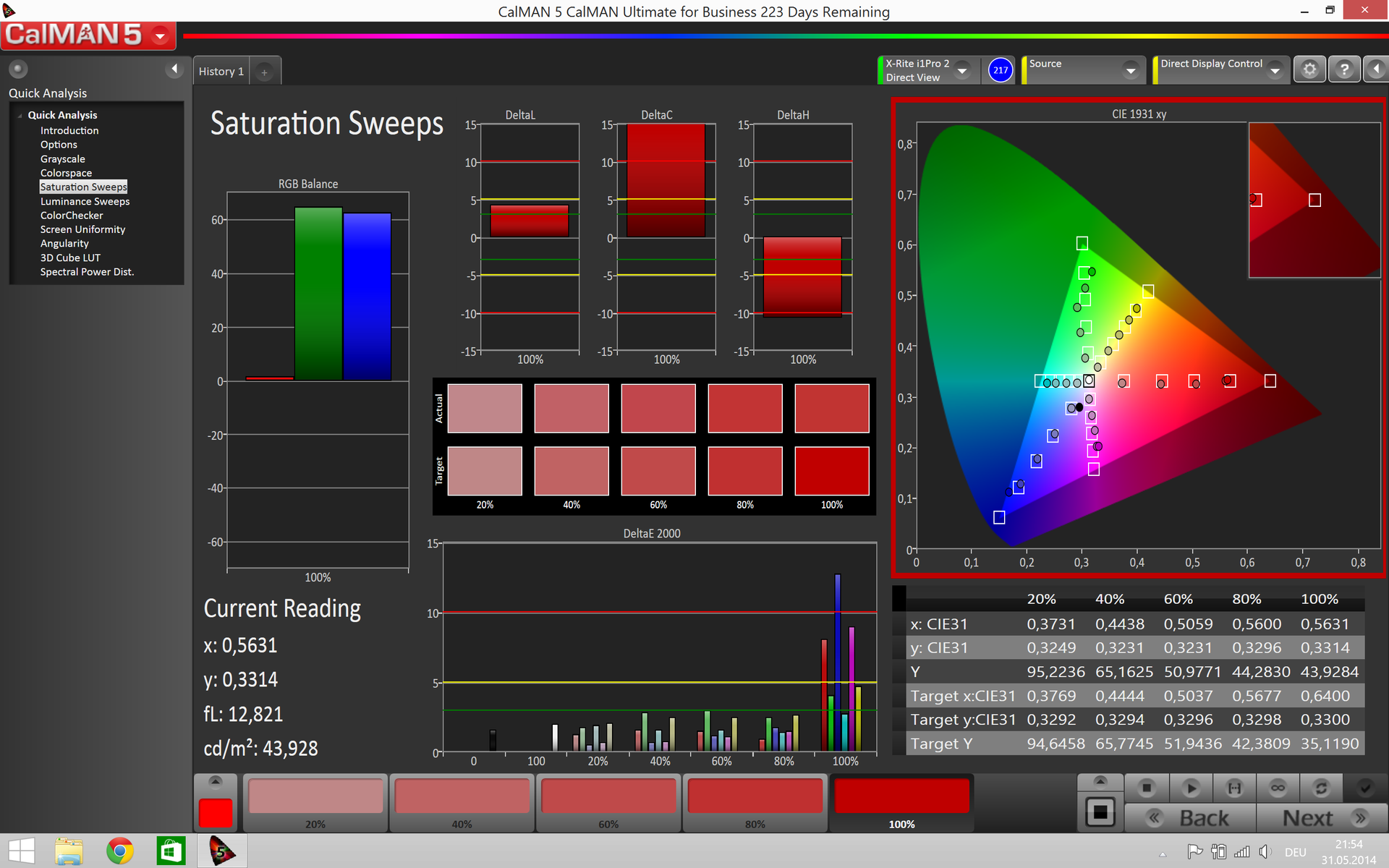Screen dimensions: 1389x868
Task: Select the 60% red saturation swatch
Action: click(608, 801)
